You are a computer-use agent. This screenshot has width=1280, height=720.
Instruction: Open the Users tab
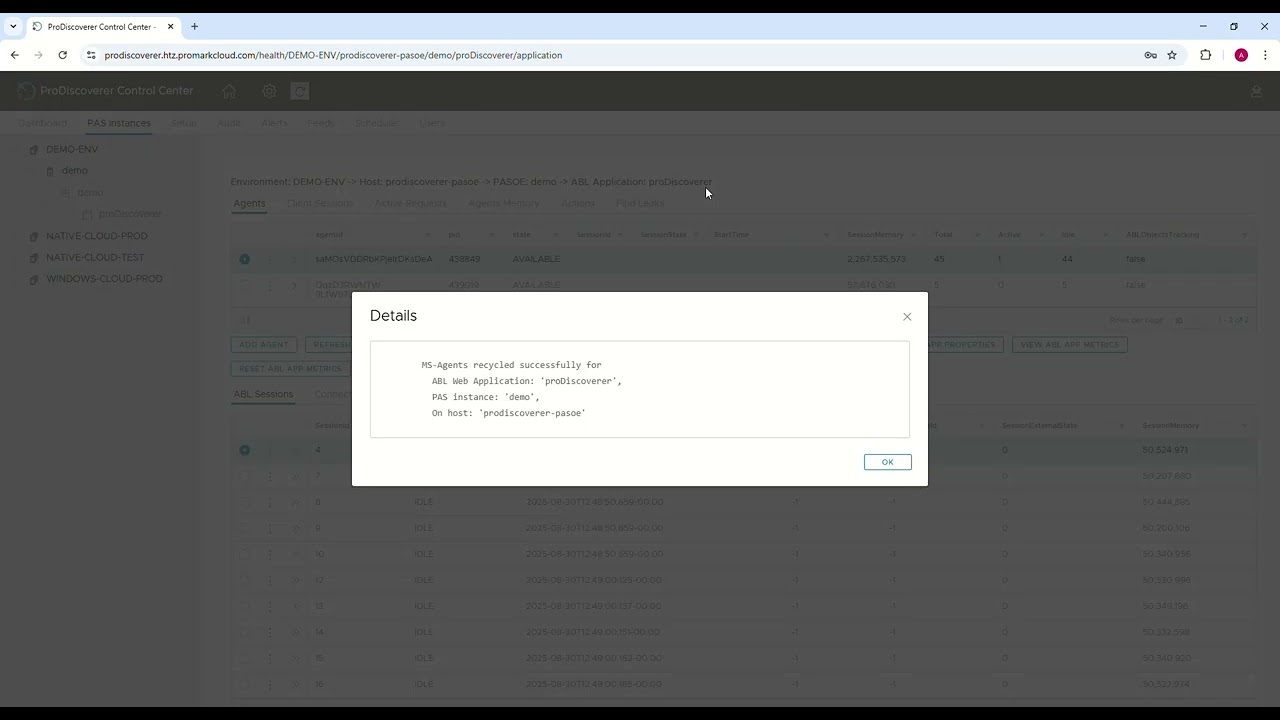tap(432, 123)
